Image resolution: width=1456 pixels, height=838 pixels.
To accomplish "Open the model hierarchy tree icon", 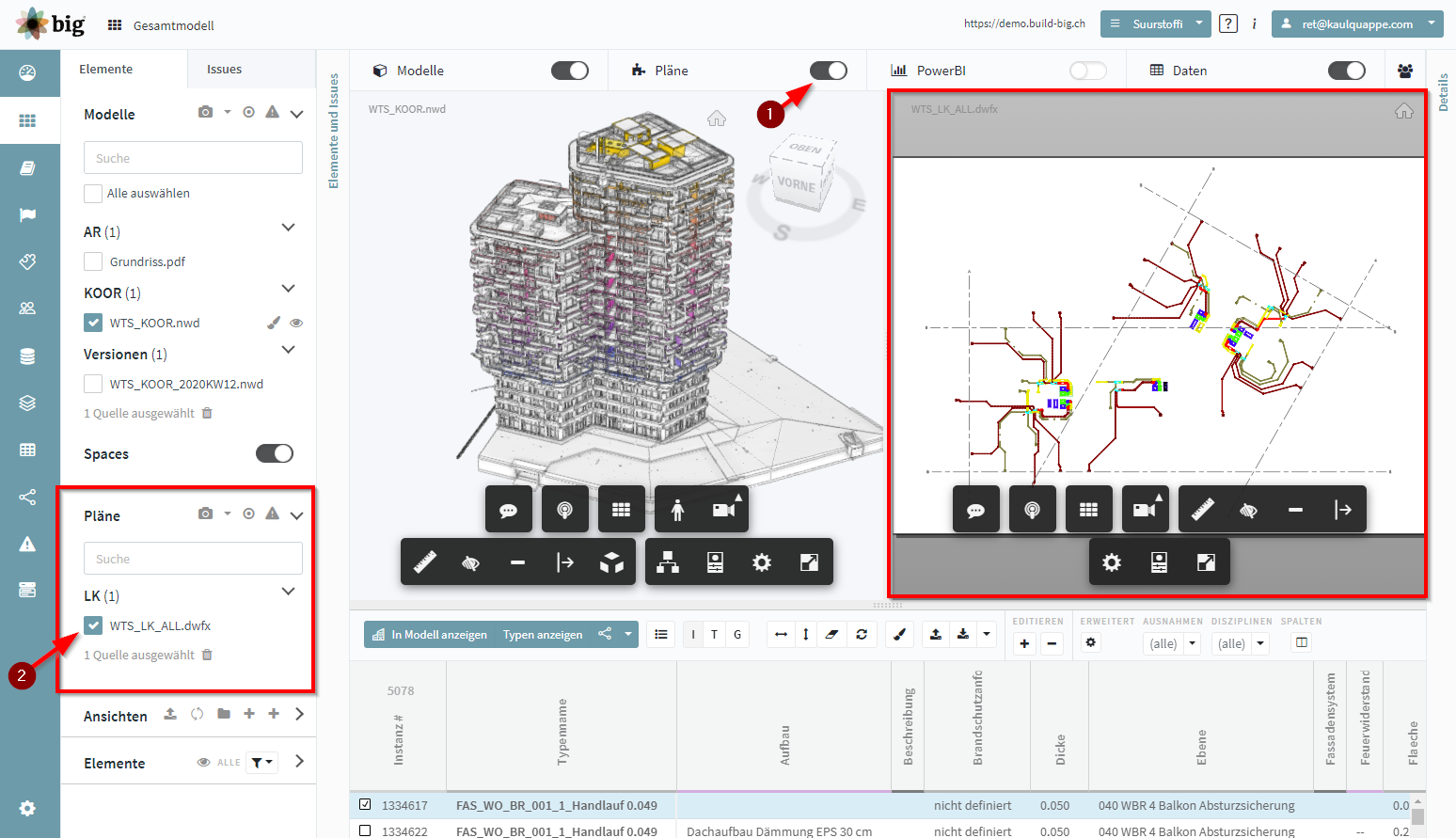I will point(668,562).
